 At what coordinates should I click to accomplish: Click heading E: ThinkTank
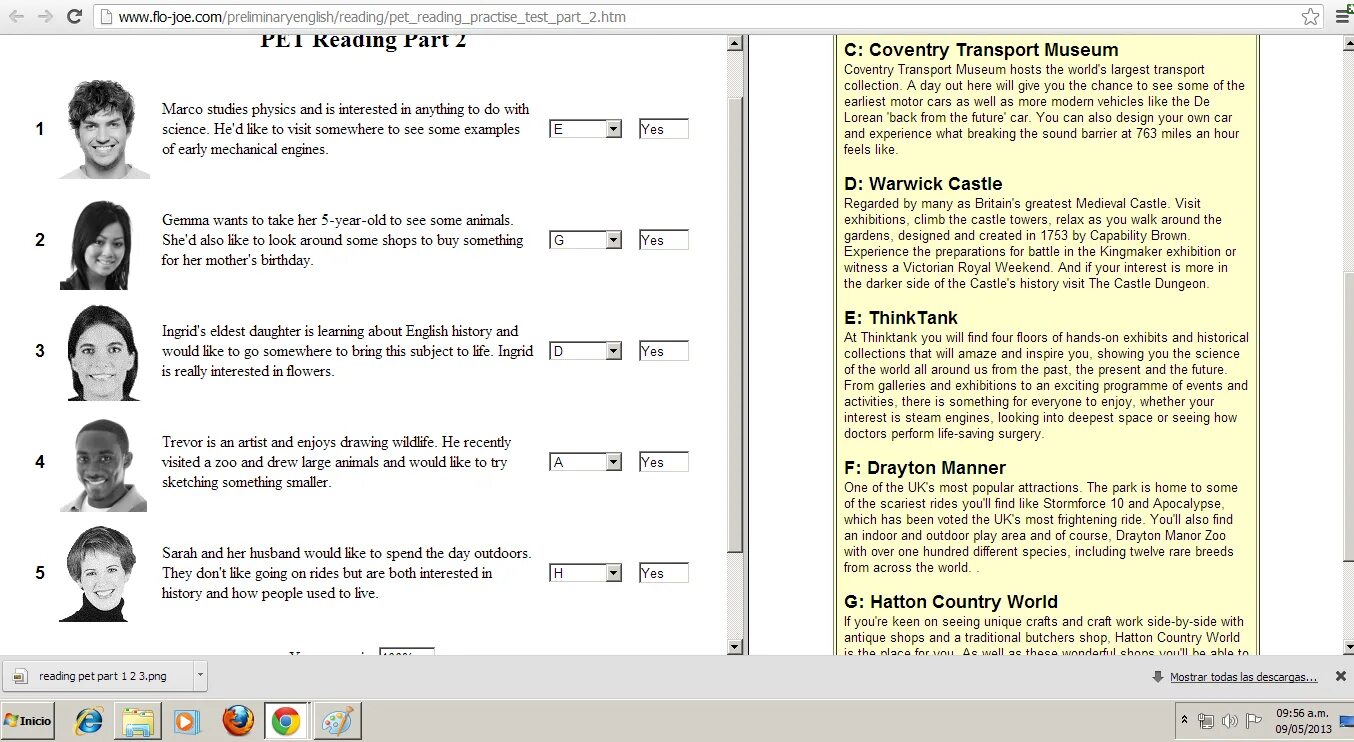[x=901, y=318]
